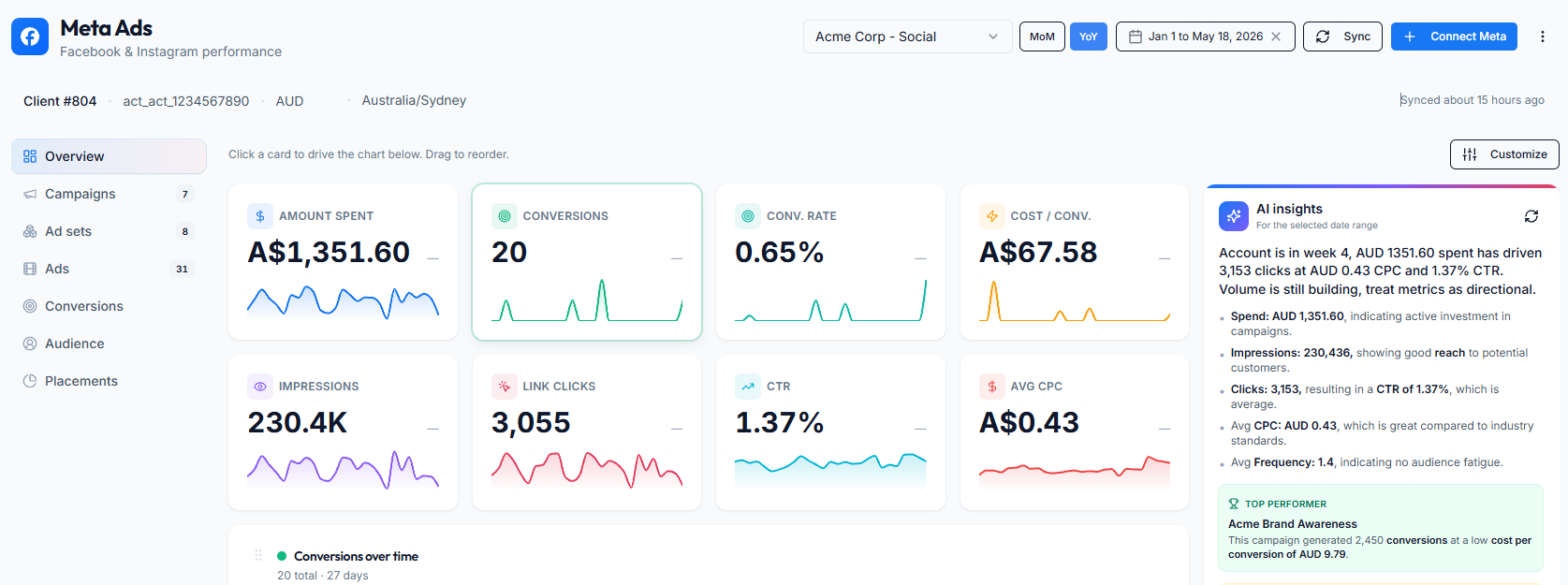The width and height of the screenshot is (1568, 585).
Task: Click the eye icon on Impressions card
Action: tap(260, 387)
